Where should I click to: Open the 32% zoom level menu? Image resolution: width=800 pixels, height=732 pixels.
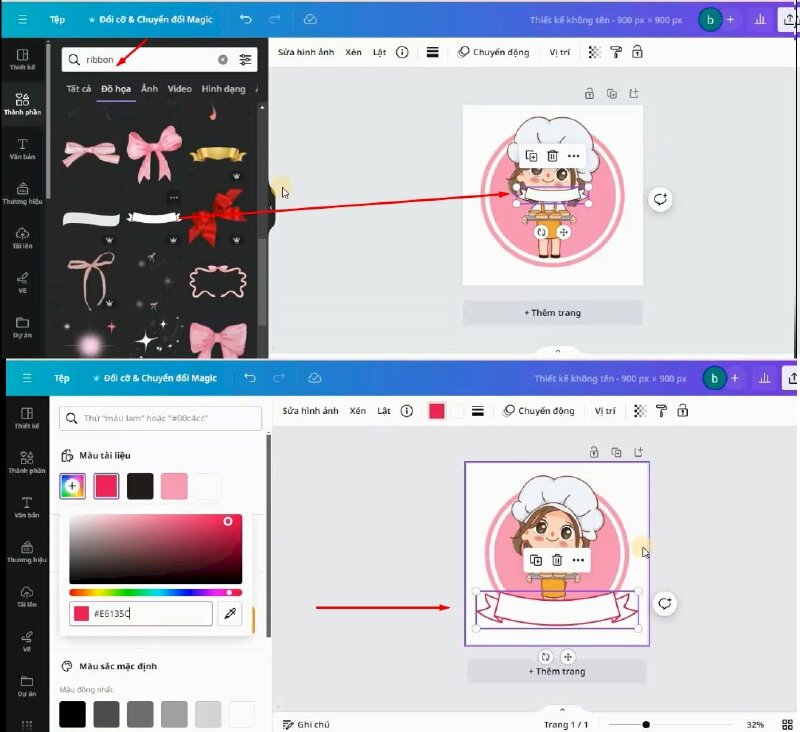coord(755,724)
